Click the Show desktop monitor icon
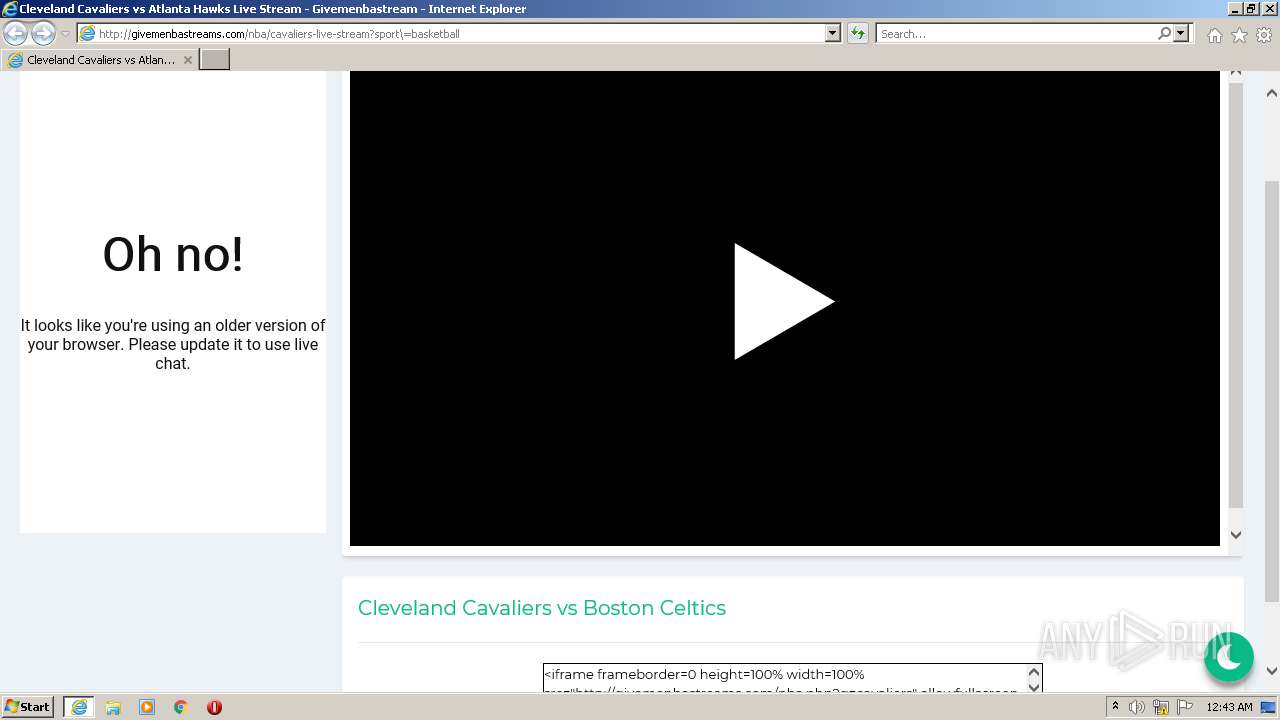 point(1270,707)
